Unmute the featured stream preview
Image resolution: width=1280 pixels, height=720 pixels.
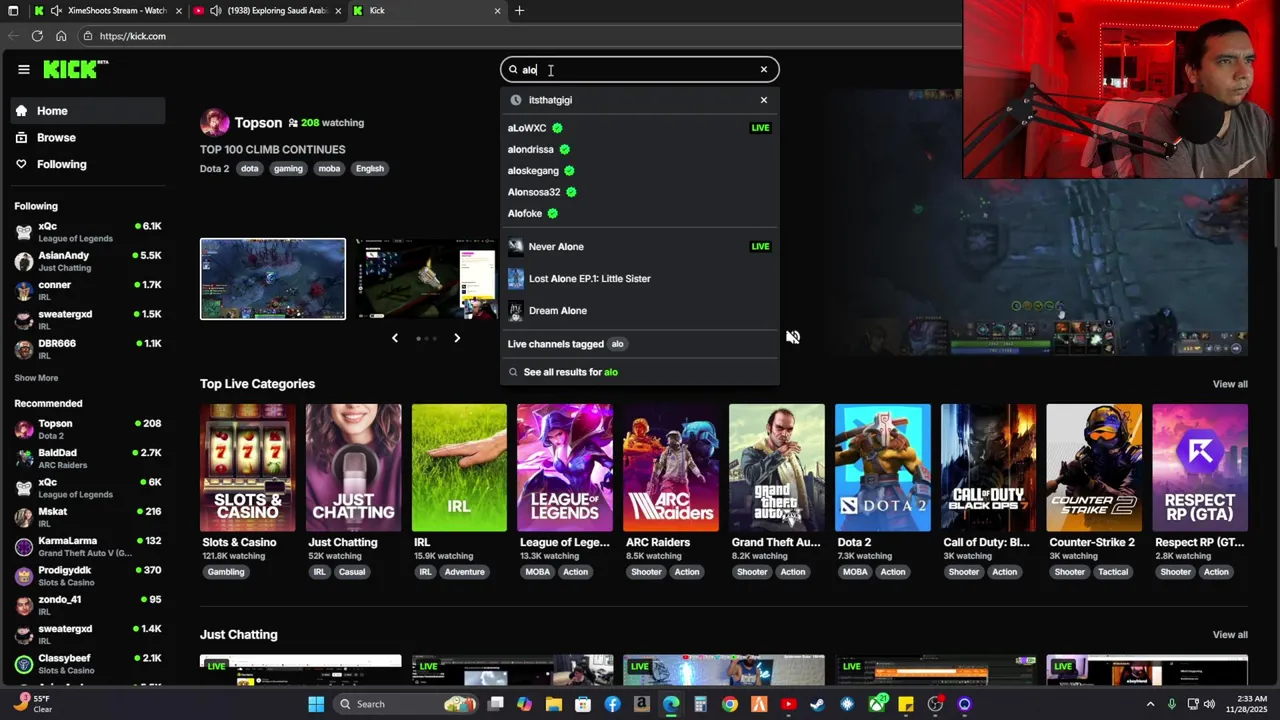click(793, 337)
